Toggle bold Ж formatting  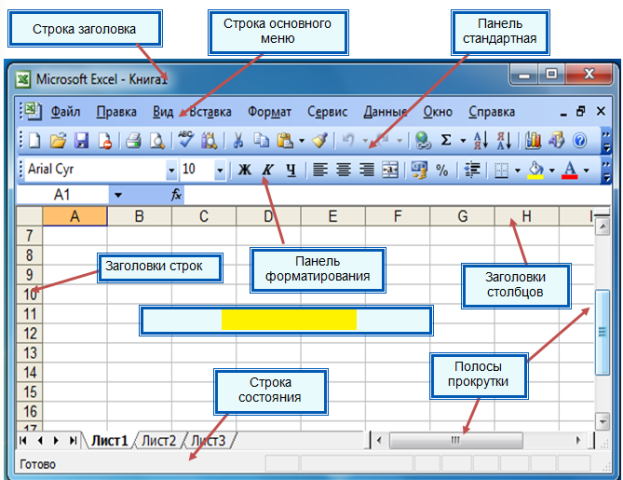[x=244, y=170]
